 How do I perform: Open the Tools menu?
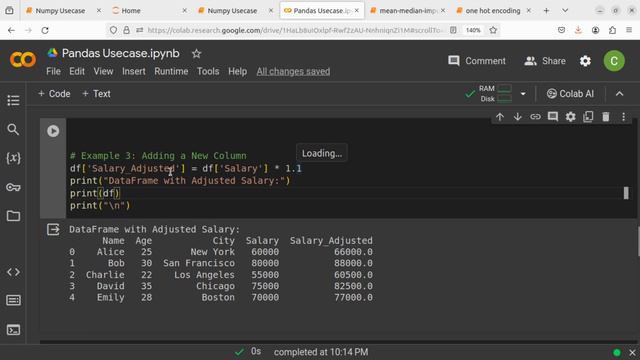208,71
